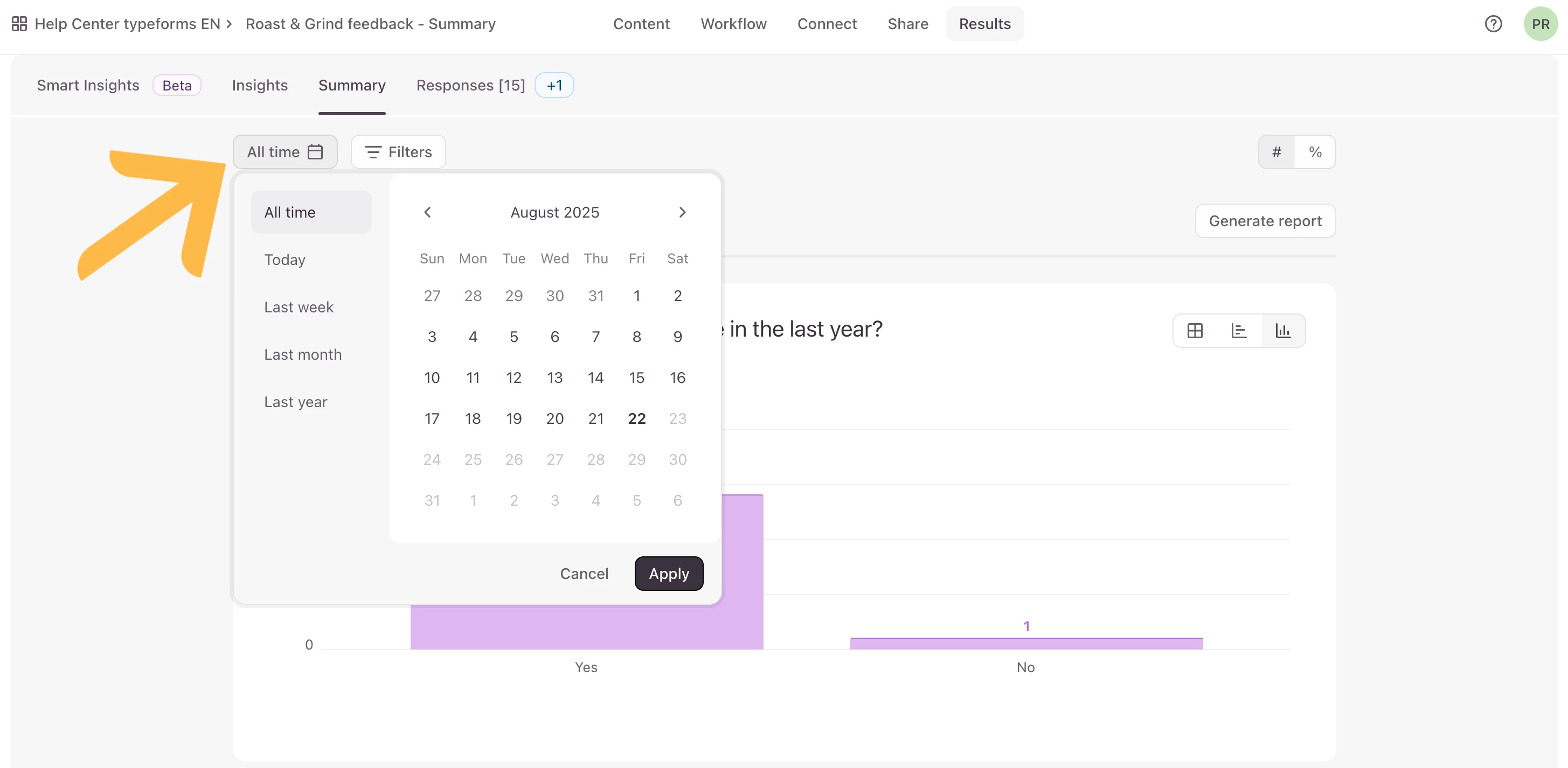This screenshot has width=1568, height=768.
Task: Switch to the Insights tab
Action: point(259,85)
